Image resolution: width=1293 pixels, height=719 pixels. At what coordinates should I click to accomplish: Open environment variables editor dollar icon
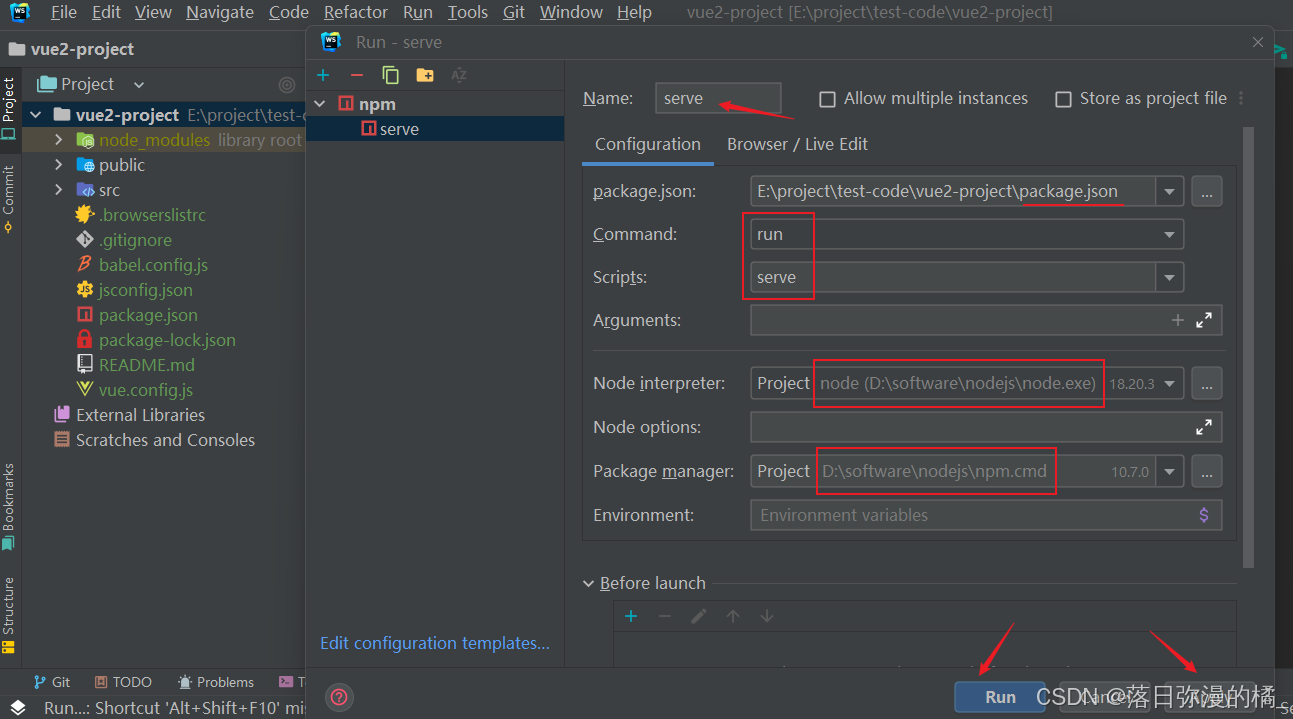pos(1204,515)
